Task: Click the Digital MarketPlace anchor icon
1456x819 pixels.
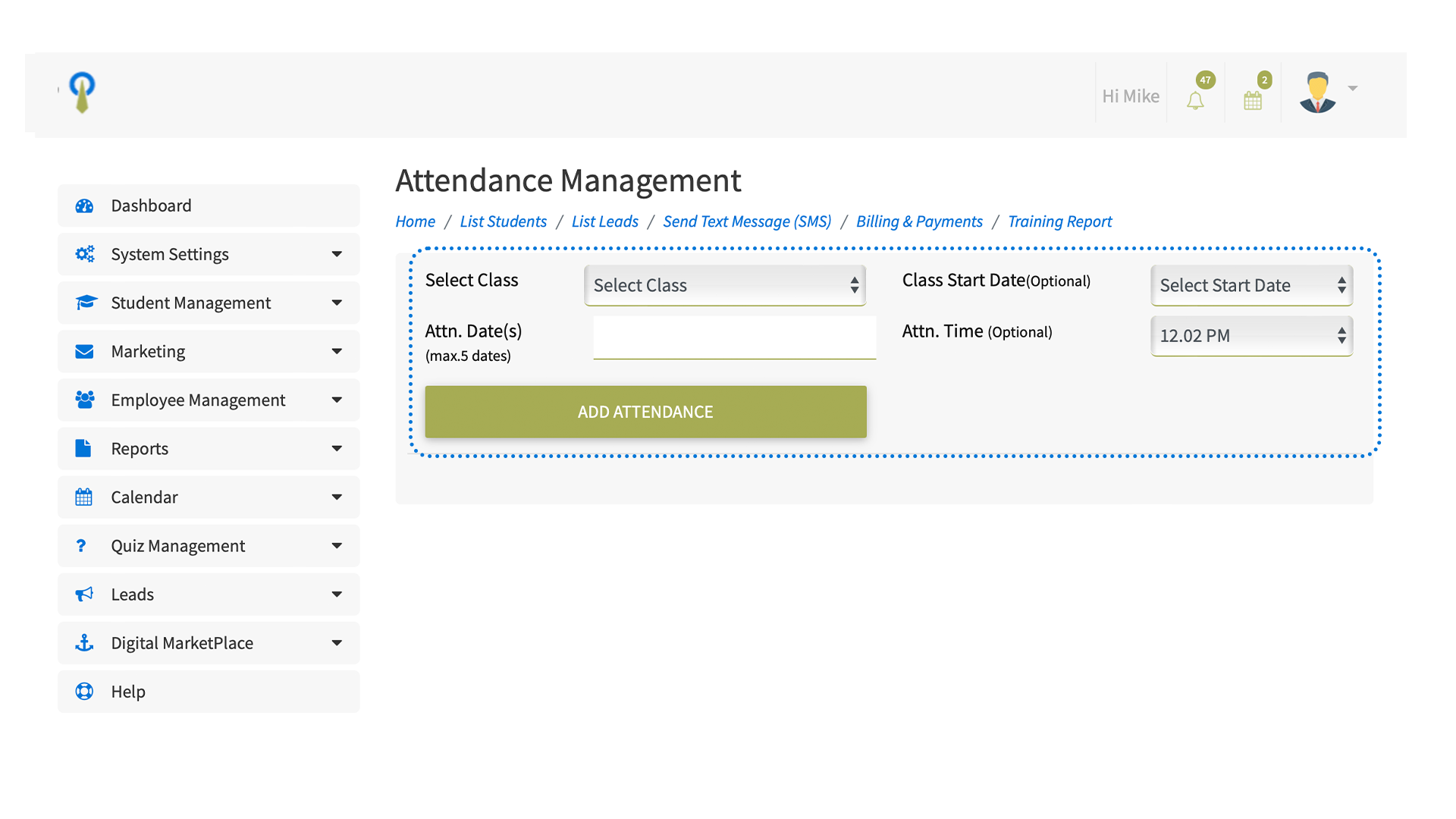Action: tap(84, 643)
